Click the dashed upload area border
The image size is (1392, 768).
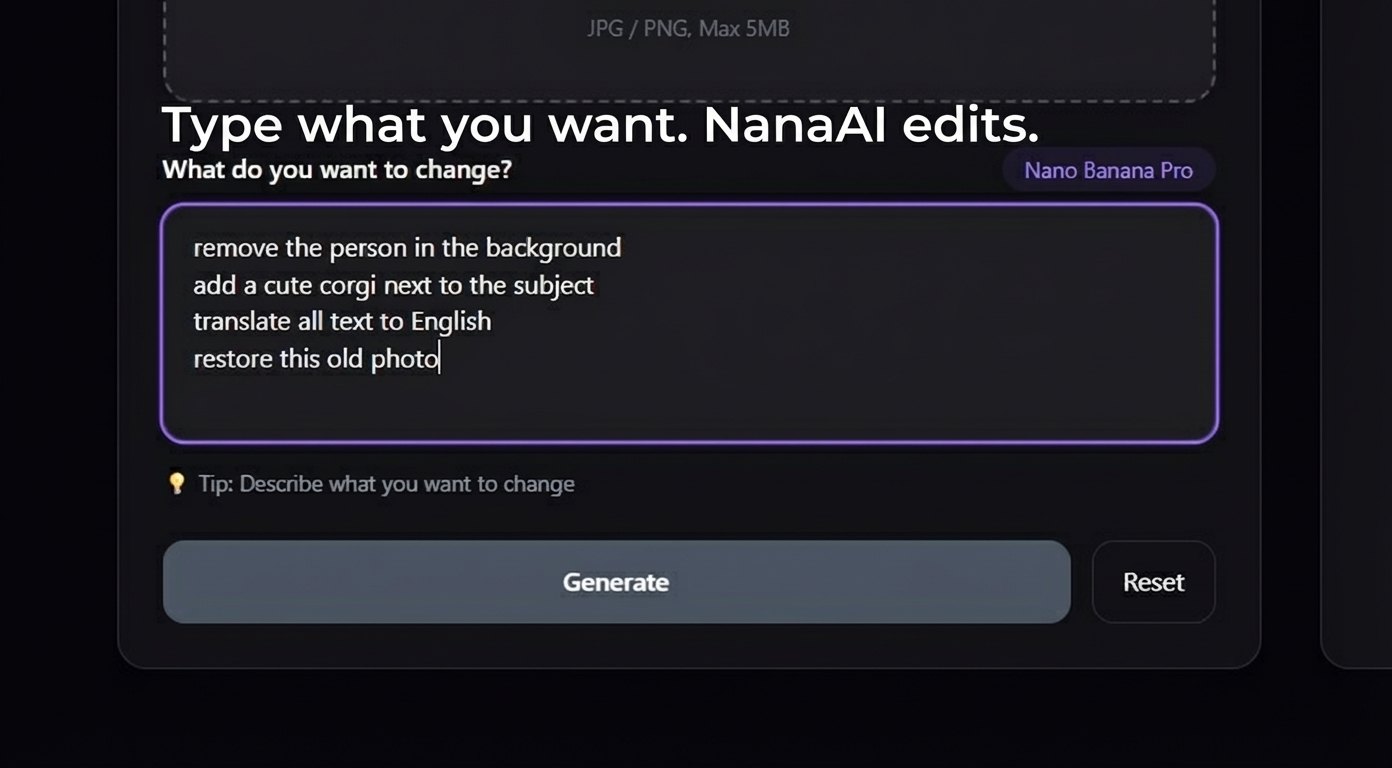[688, 100]
